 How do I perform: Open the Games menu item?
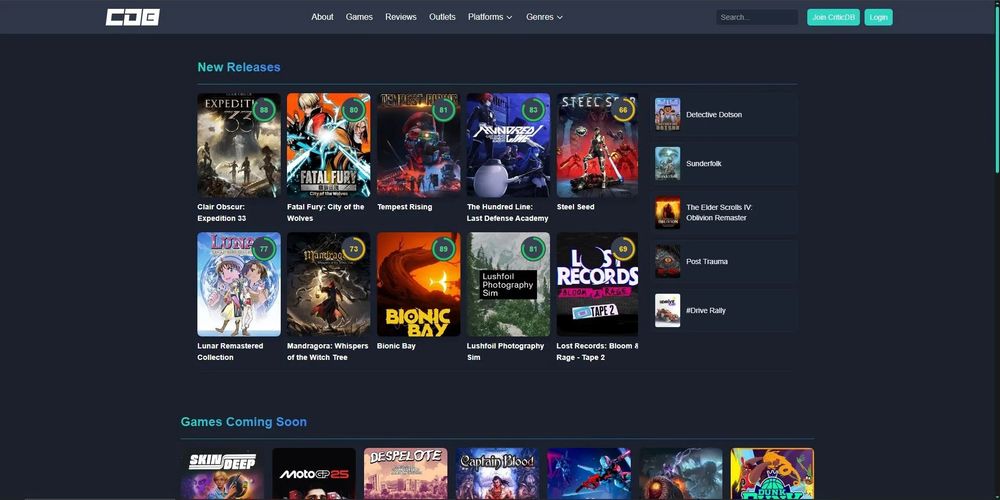click(x=359, y=17)
